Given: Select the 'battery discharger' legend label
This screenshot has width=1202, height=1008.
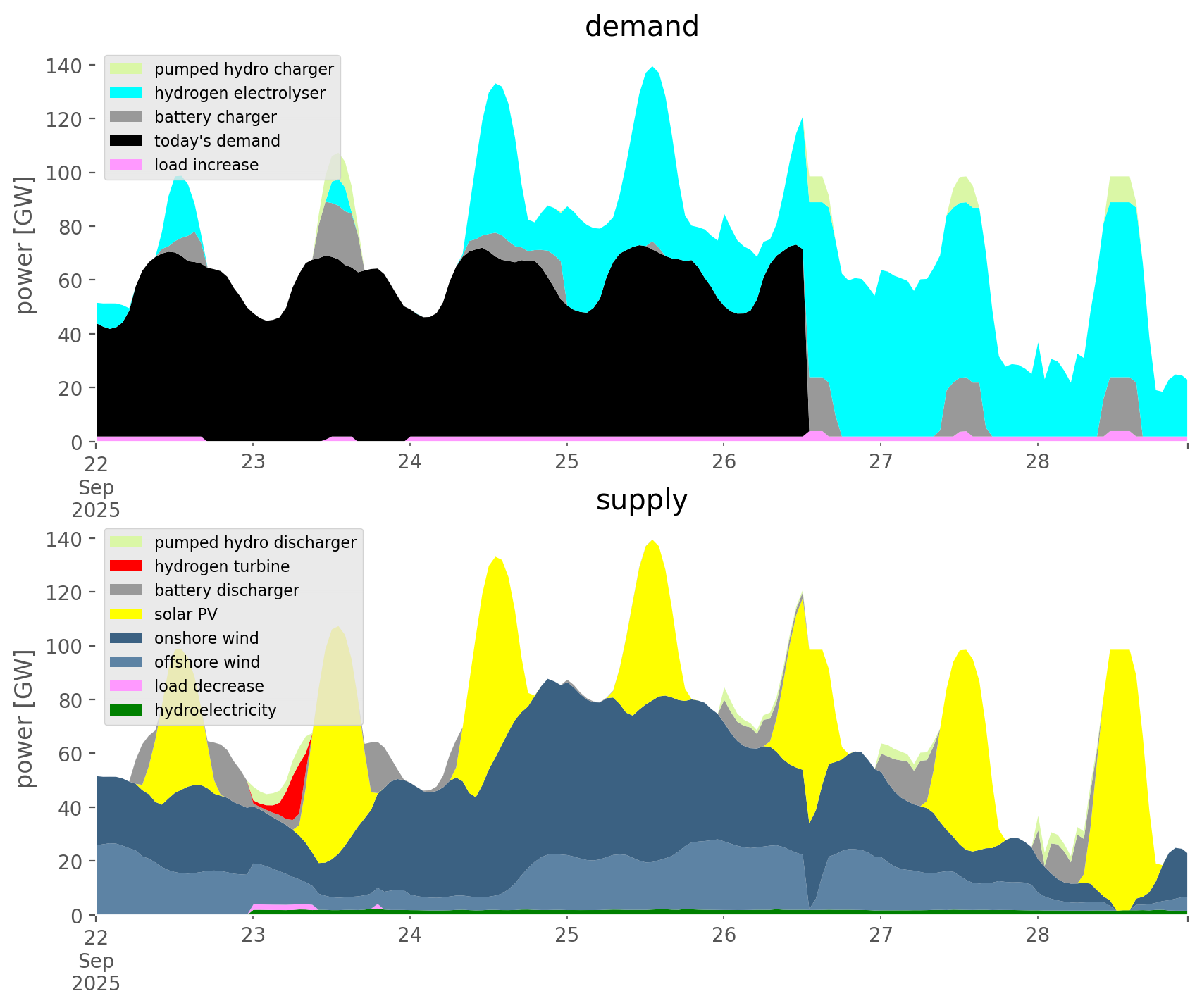Looking at the screenshot, I should 226,590.
